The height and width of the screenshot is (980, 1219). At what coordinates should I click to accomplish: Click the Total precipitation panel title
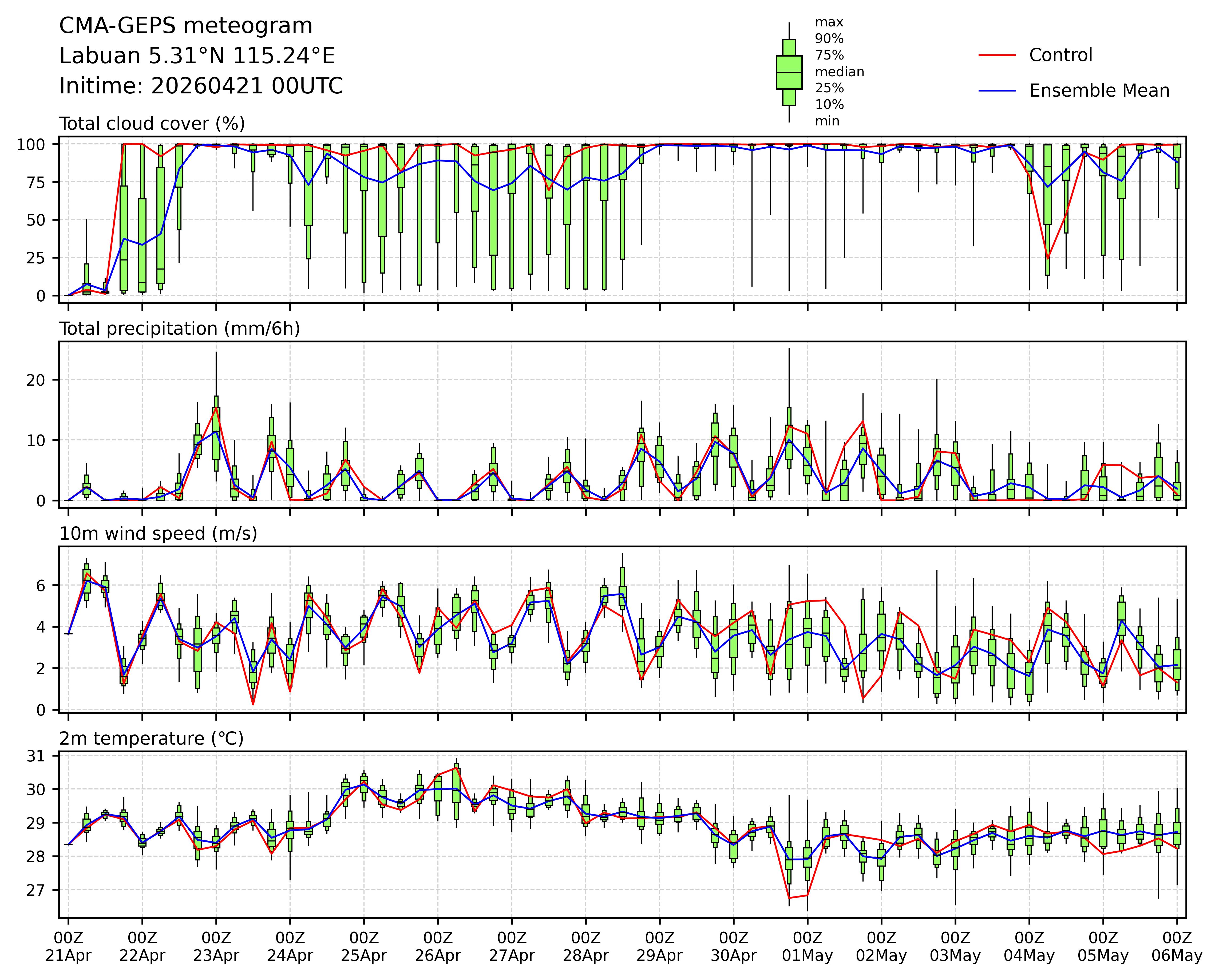179,329
